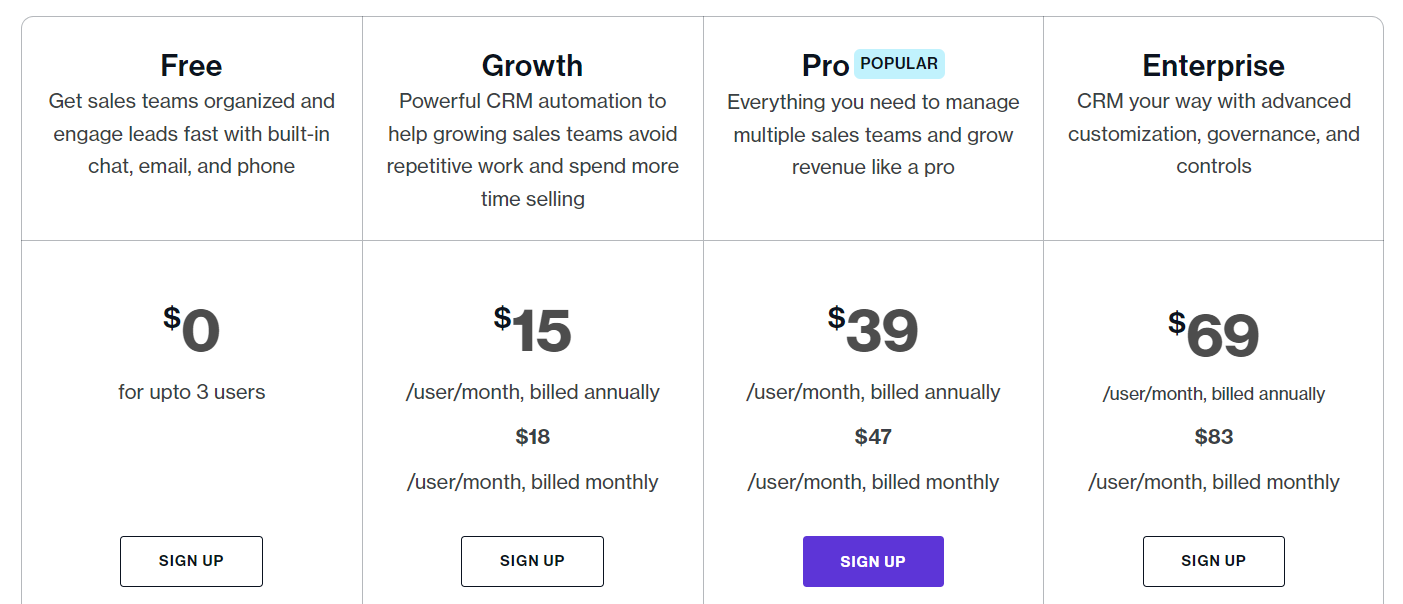This screenshot has height=604, width=1403.
Task: Select the Growth plan heading
Action: click(532, 66)
